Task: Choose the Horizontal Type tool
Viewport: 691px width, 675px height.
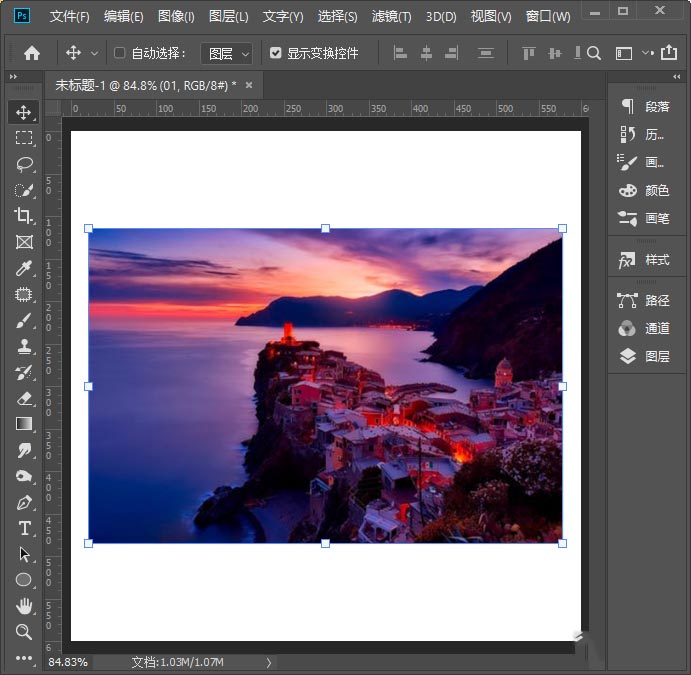Action: click(24, 528)
